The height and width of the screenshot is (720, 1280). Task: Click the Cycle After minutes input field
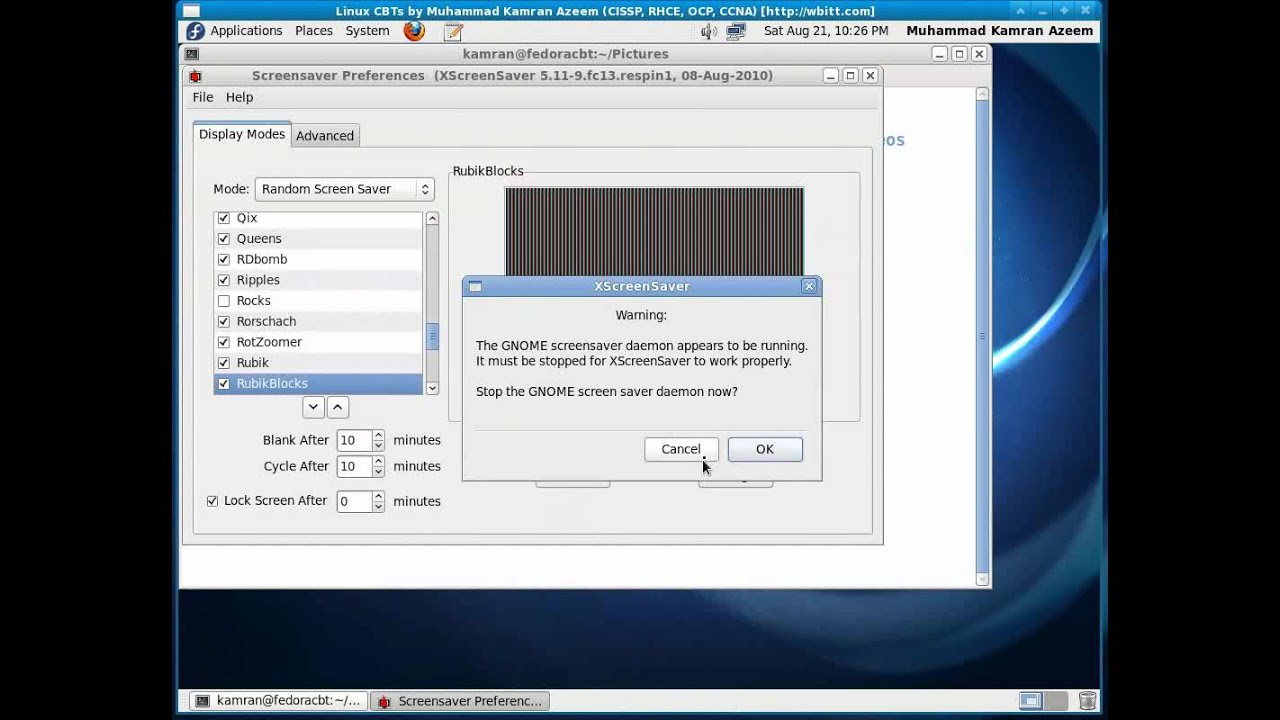click(354, 466)
